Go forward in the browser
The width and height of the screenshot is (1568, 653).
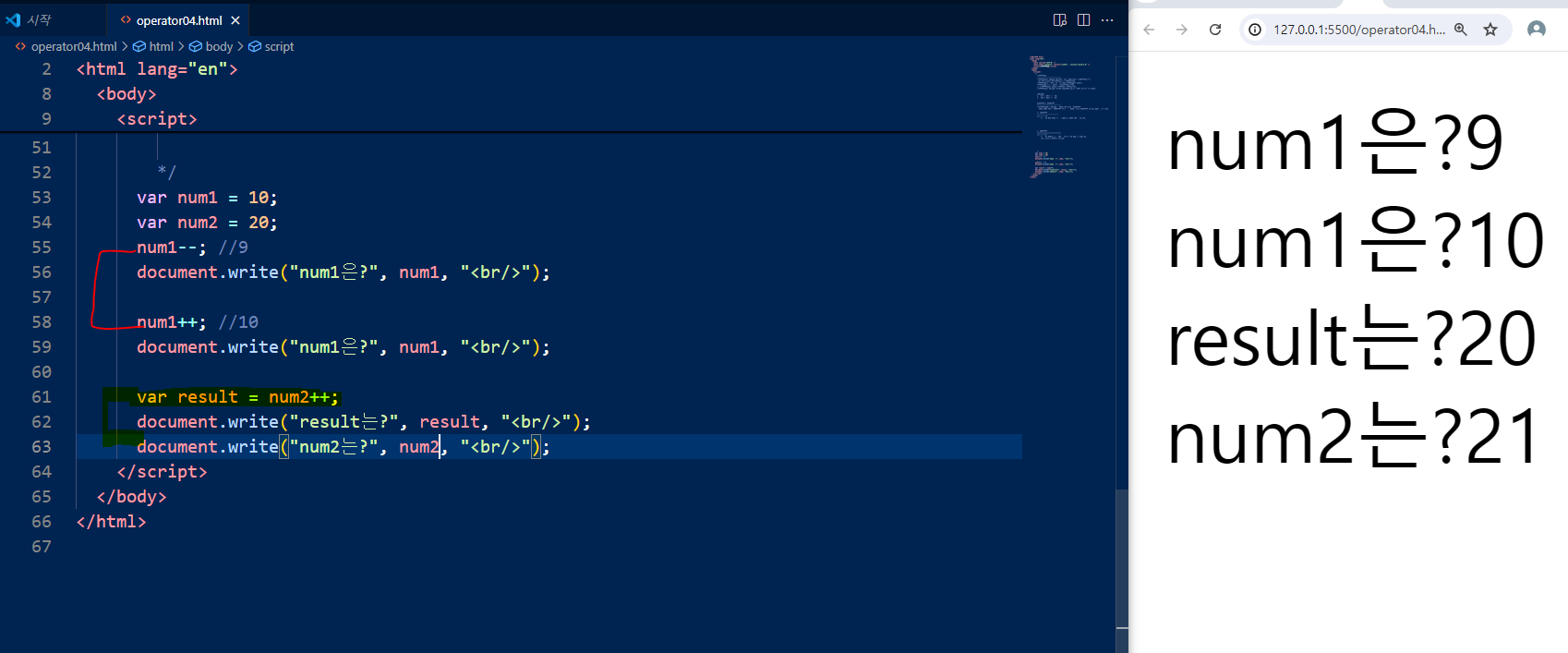click(1182, 30)
